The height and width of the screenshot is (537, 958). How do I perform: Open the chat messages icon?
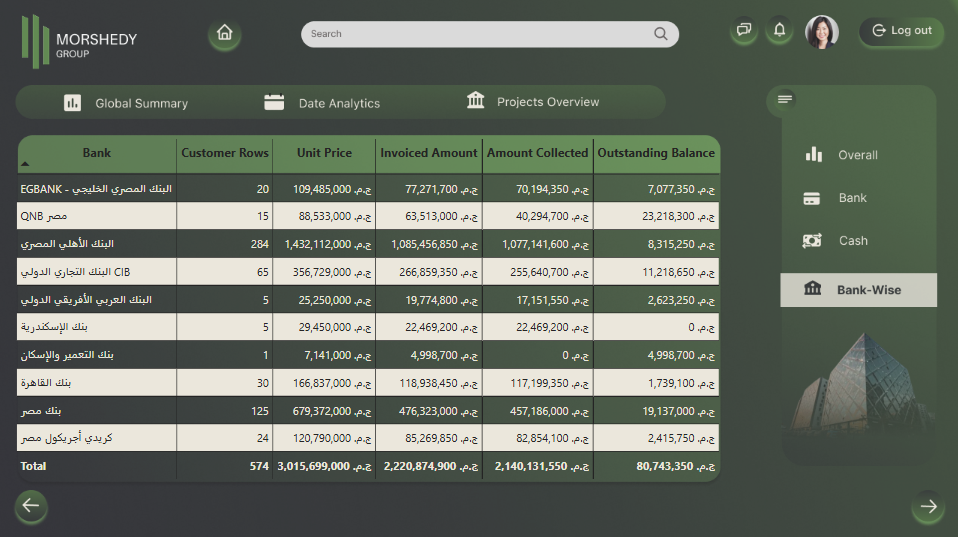click(x=744, y=30)
